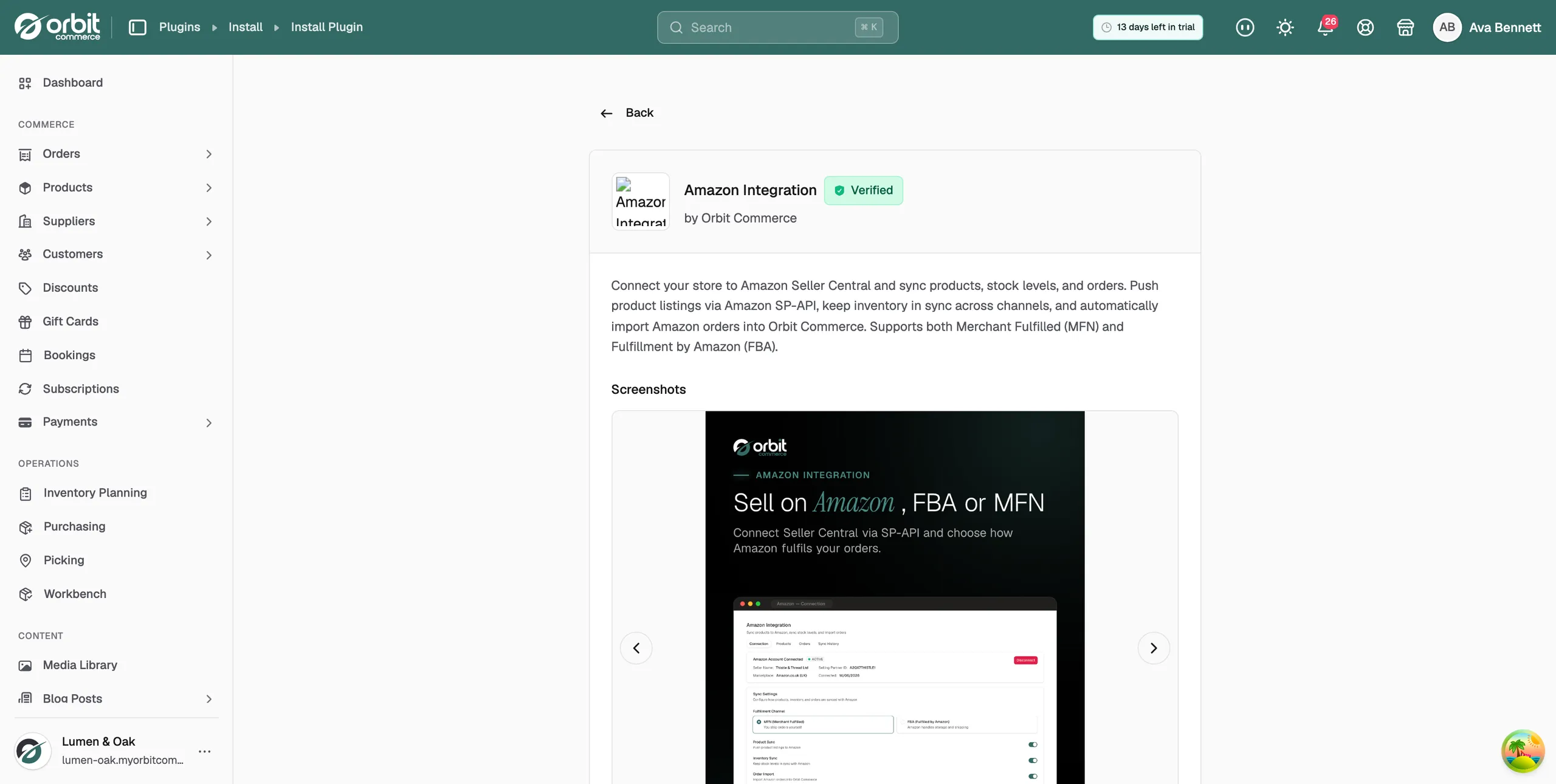Open the Gift Cards menu item
Image resolution: width=1556 pixels, height=784 pixels.
(116, 322)
